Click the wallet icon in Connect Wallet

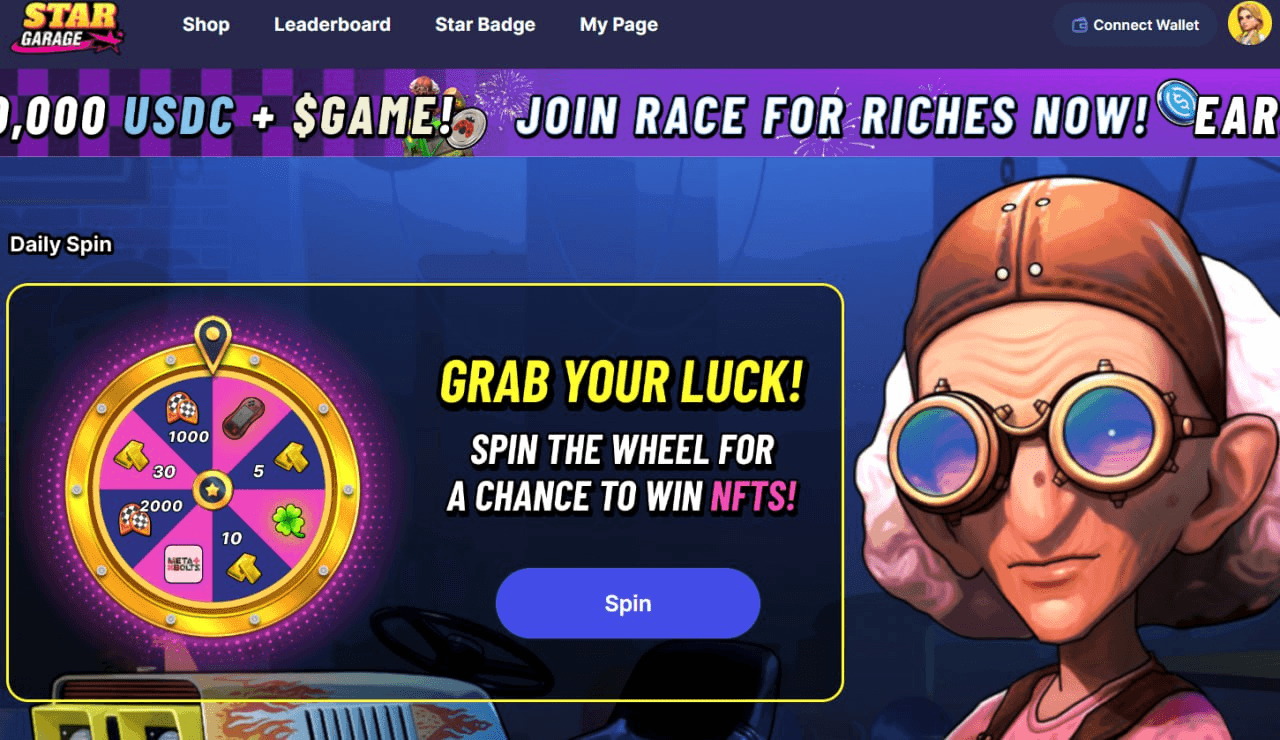pyautogui.click(x=1079, y=25)
